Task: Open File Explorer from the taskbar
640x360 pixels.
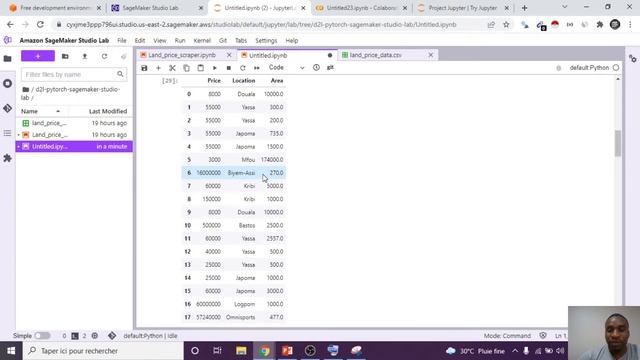Action: click(x=241, y=351)
